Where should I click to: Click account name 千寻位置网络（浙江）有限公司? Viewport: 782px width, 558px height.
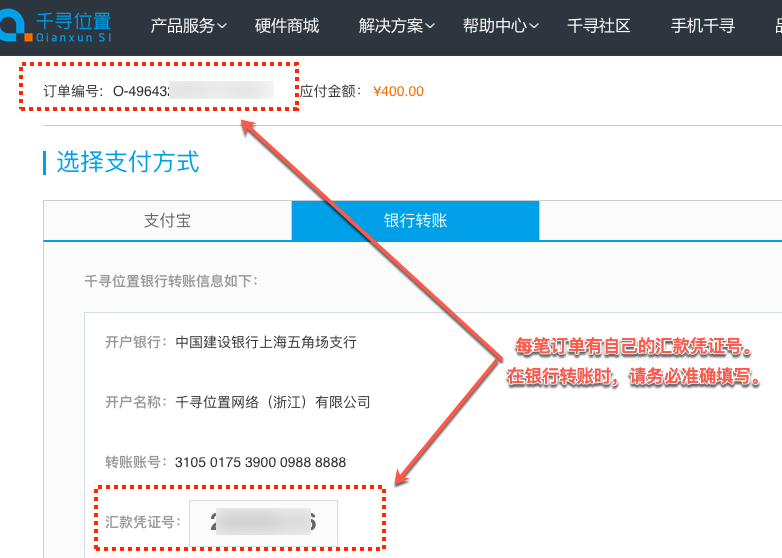pos(273,402)
